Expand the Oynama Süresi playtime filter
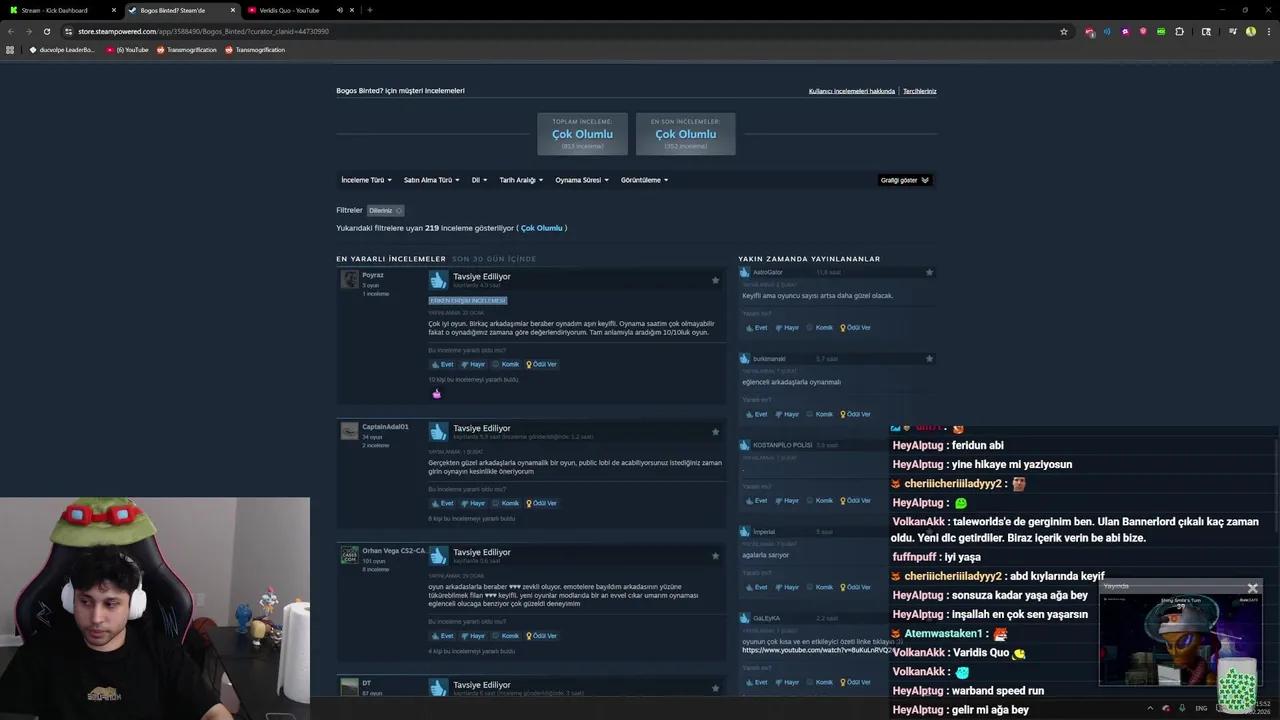Image resolution: width=1280 pixels, height=720 pixels. [582, 180]
